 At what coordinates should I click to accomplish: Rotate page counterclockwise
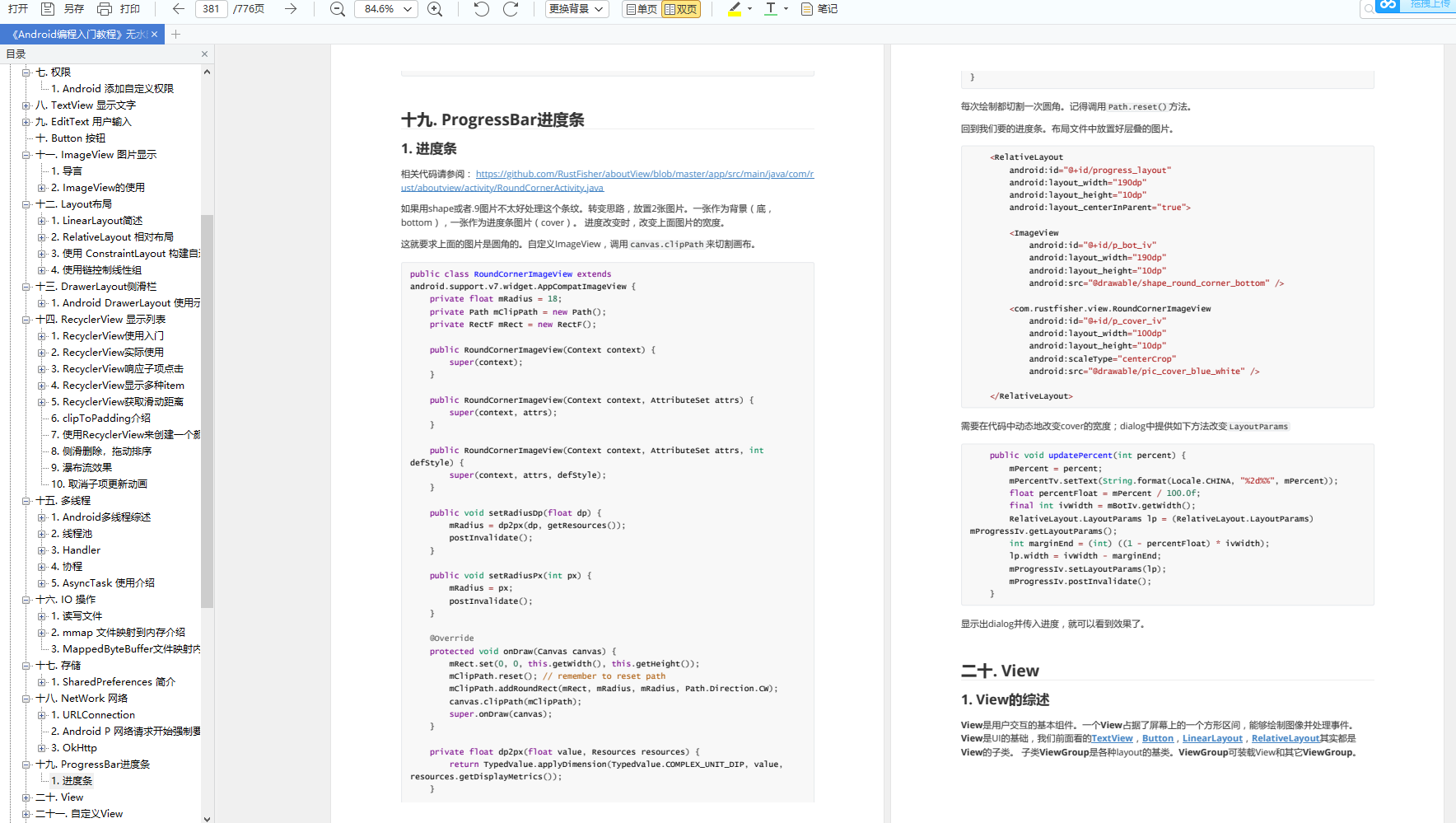[x=482, y=9]
